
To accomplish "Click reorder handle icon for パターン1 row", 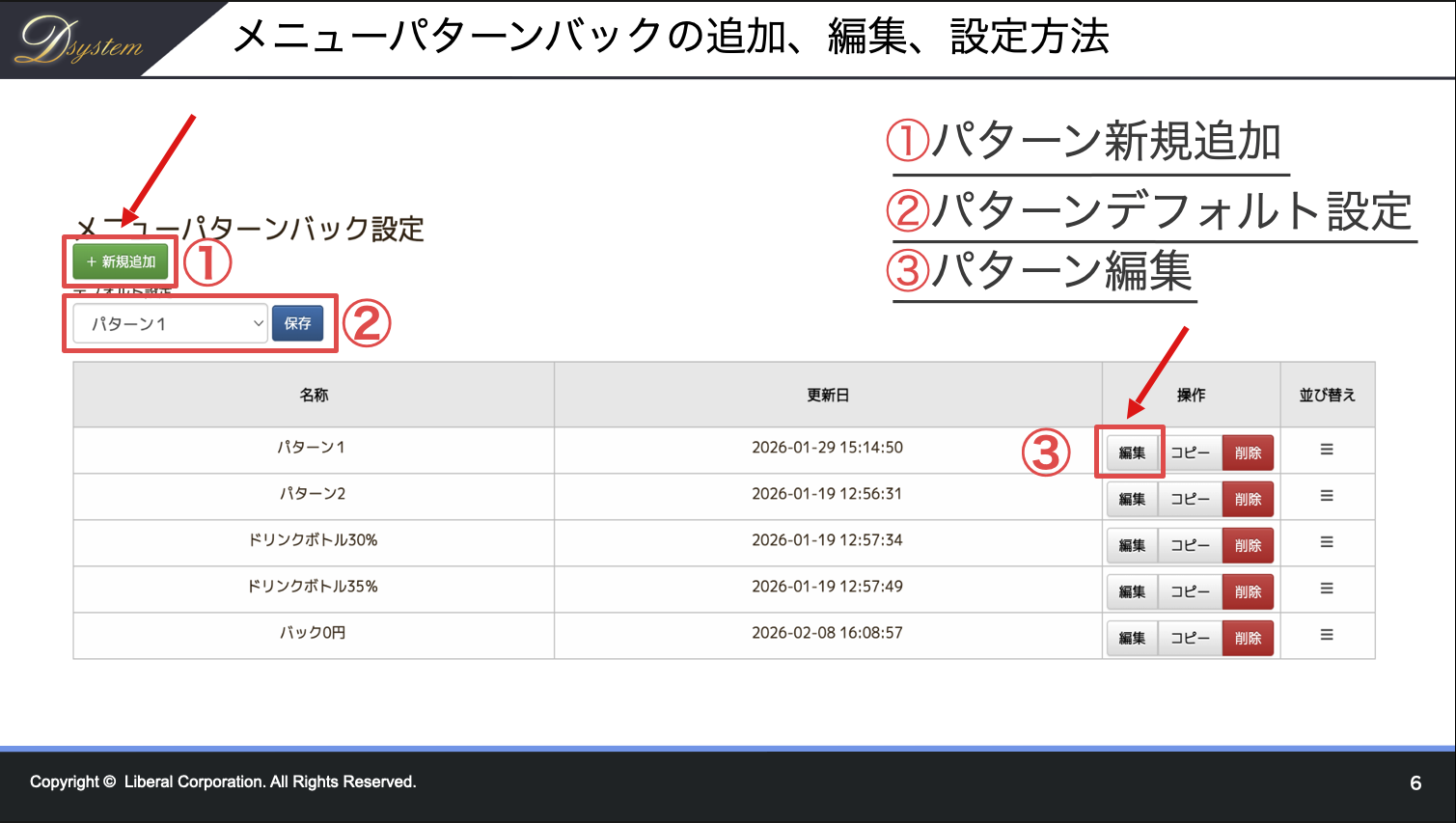I will point(1327,450).
